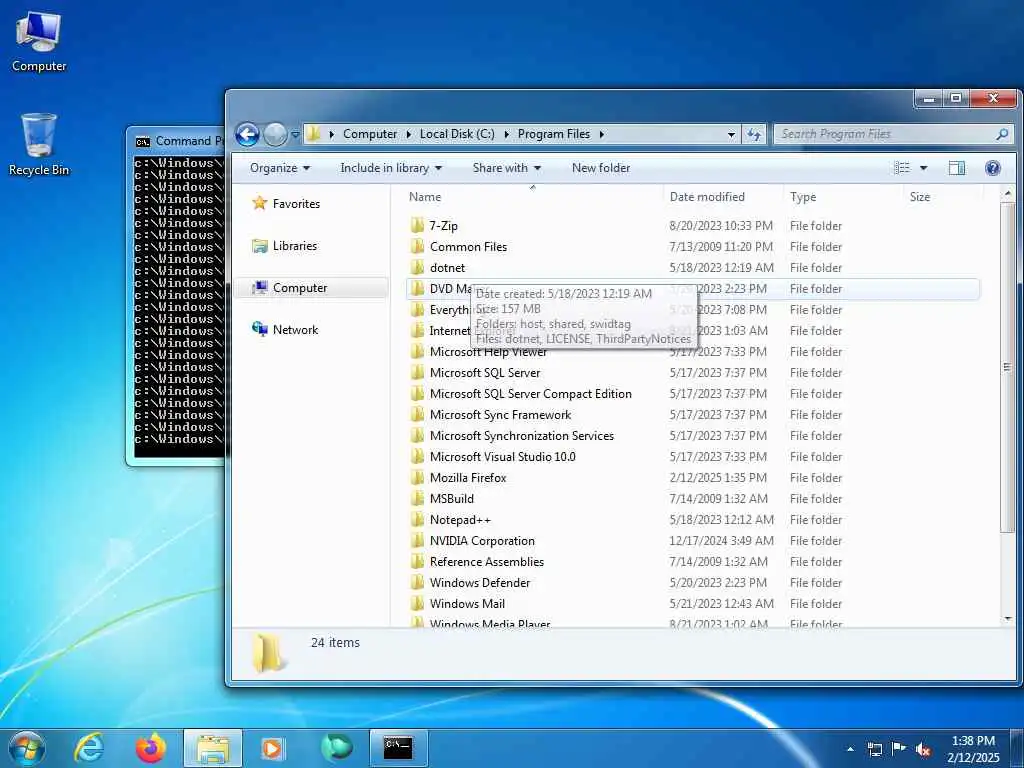Image resolution: width=1024 pixels, height=768 pixels.
Task: Select the Microsoft Synchronization Services folder
Action: [522, 436]
